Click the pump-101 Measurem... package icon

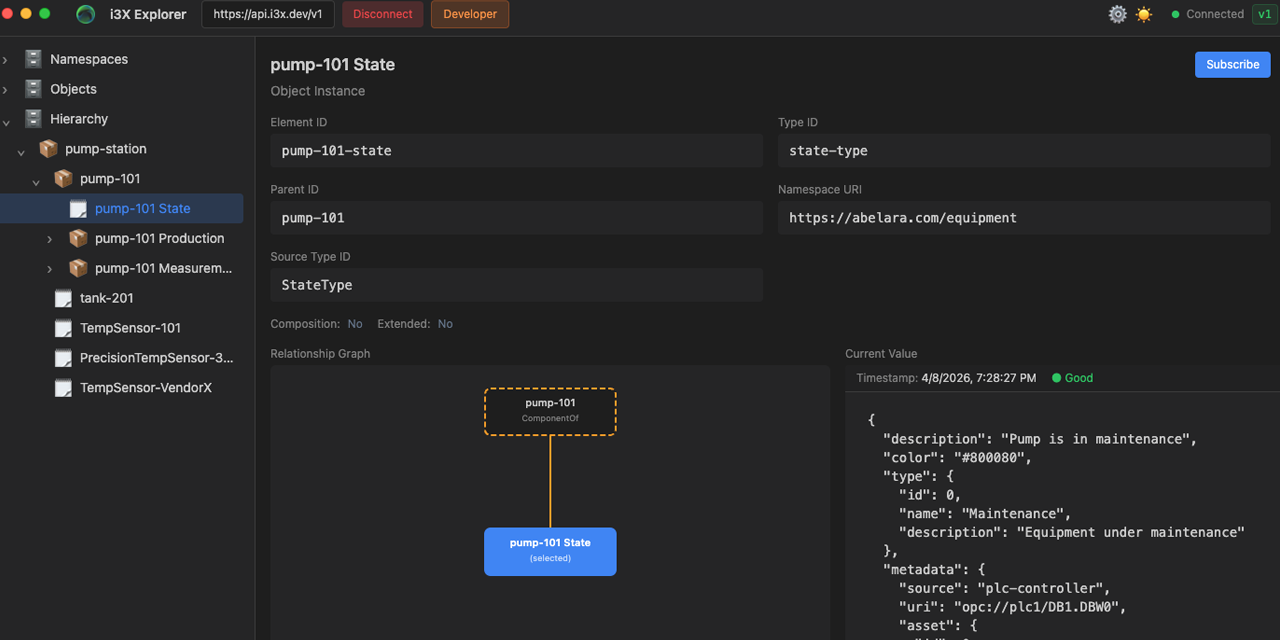[x=78, y=269]
